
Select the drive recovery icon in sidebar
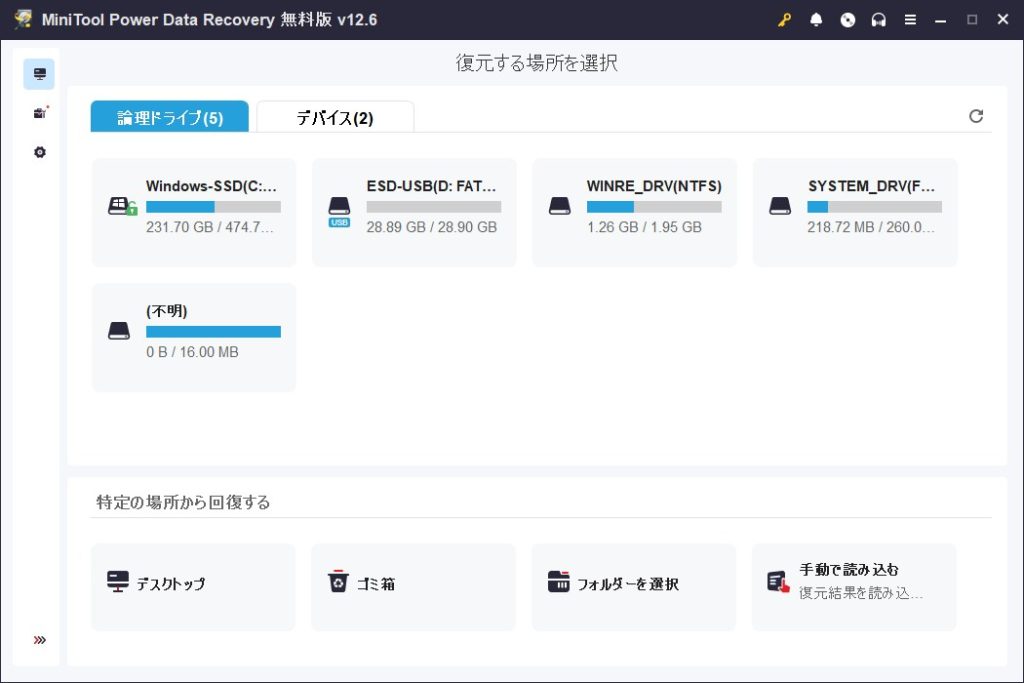click(x=40, y=74)
